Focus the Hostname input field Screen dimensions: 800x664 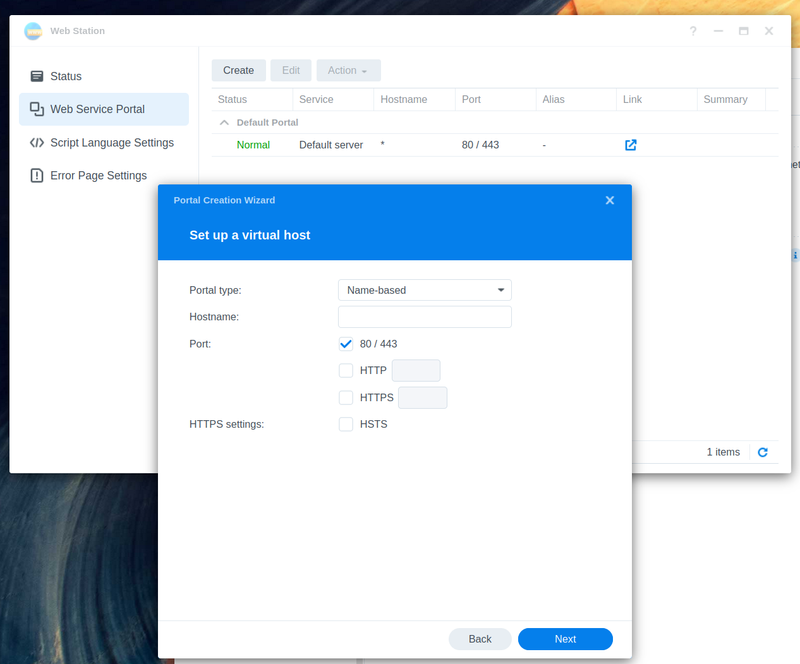coord(424,317)
